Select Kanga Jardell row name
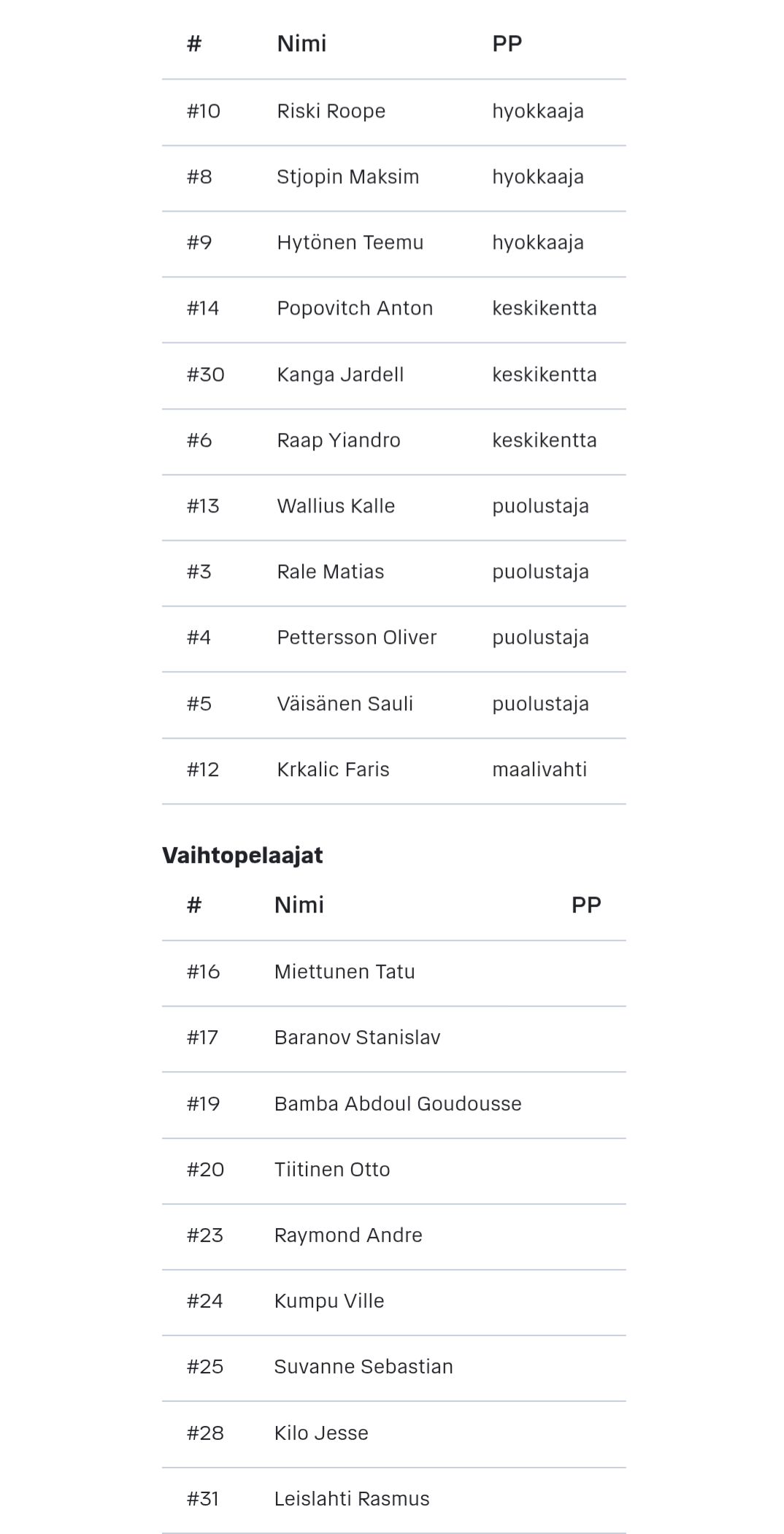The height and width of the screenshot is (1534, 784). coord(340,375)
